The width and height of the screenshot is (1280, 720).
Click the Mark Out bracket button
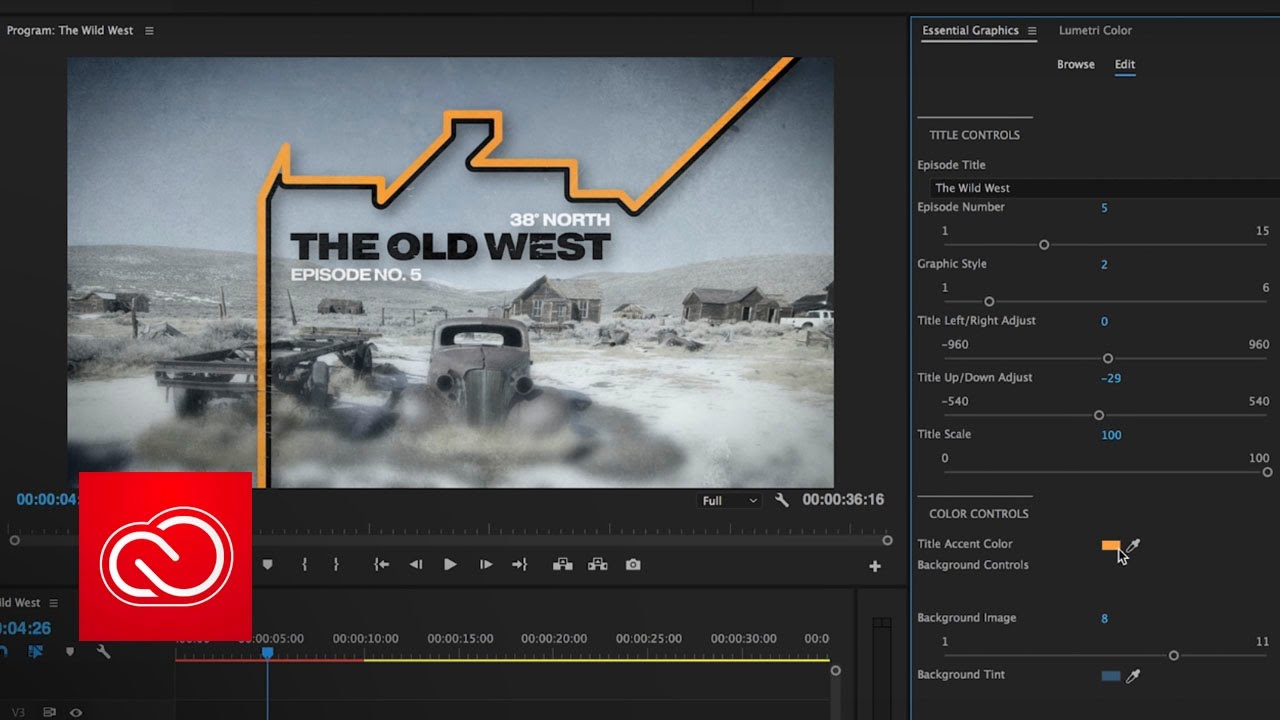(336, 565)
